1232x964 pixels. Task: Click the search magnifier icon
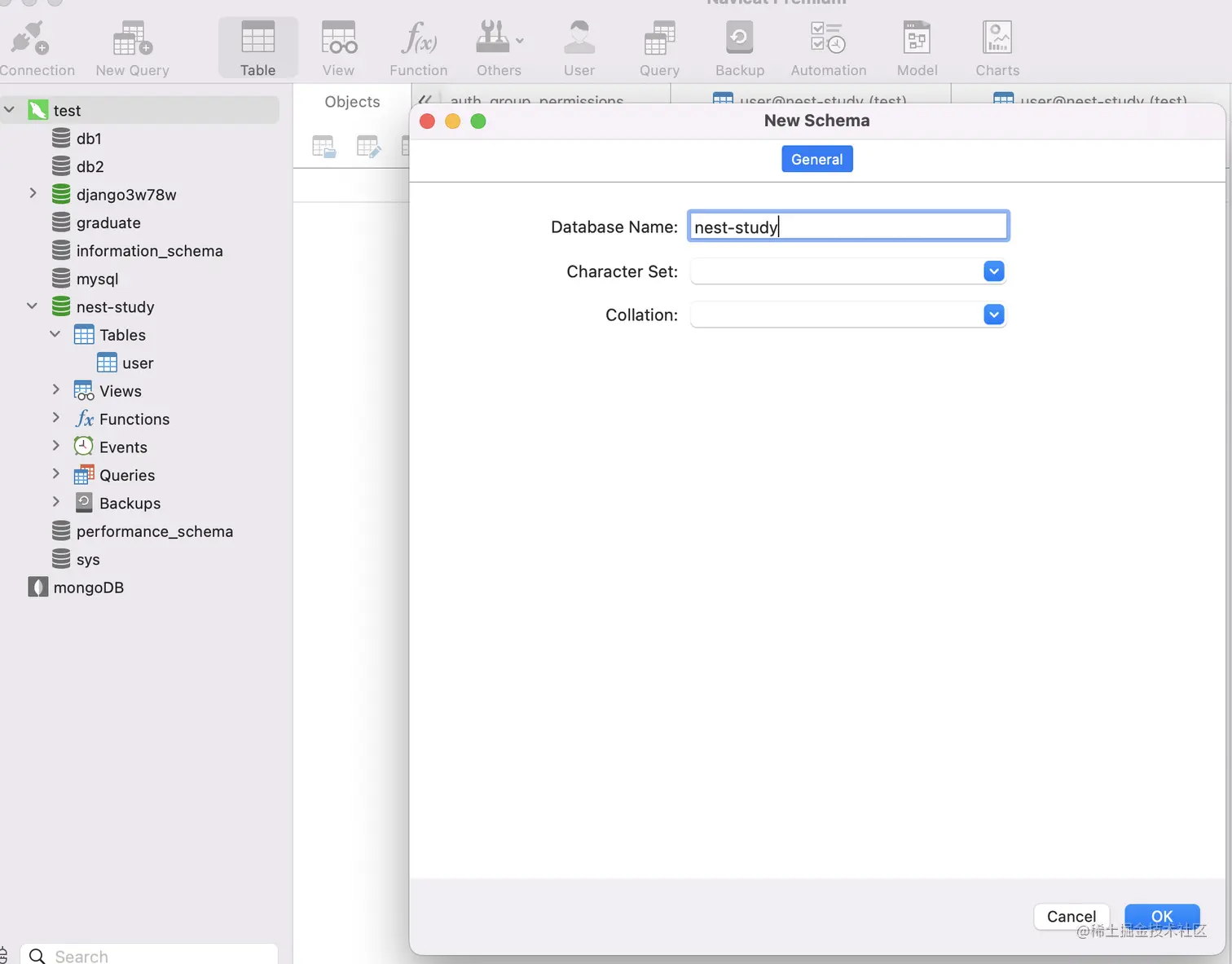coord(37,956)
